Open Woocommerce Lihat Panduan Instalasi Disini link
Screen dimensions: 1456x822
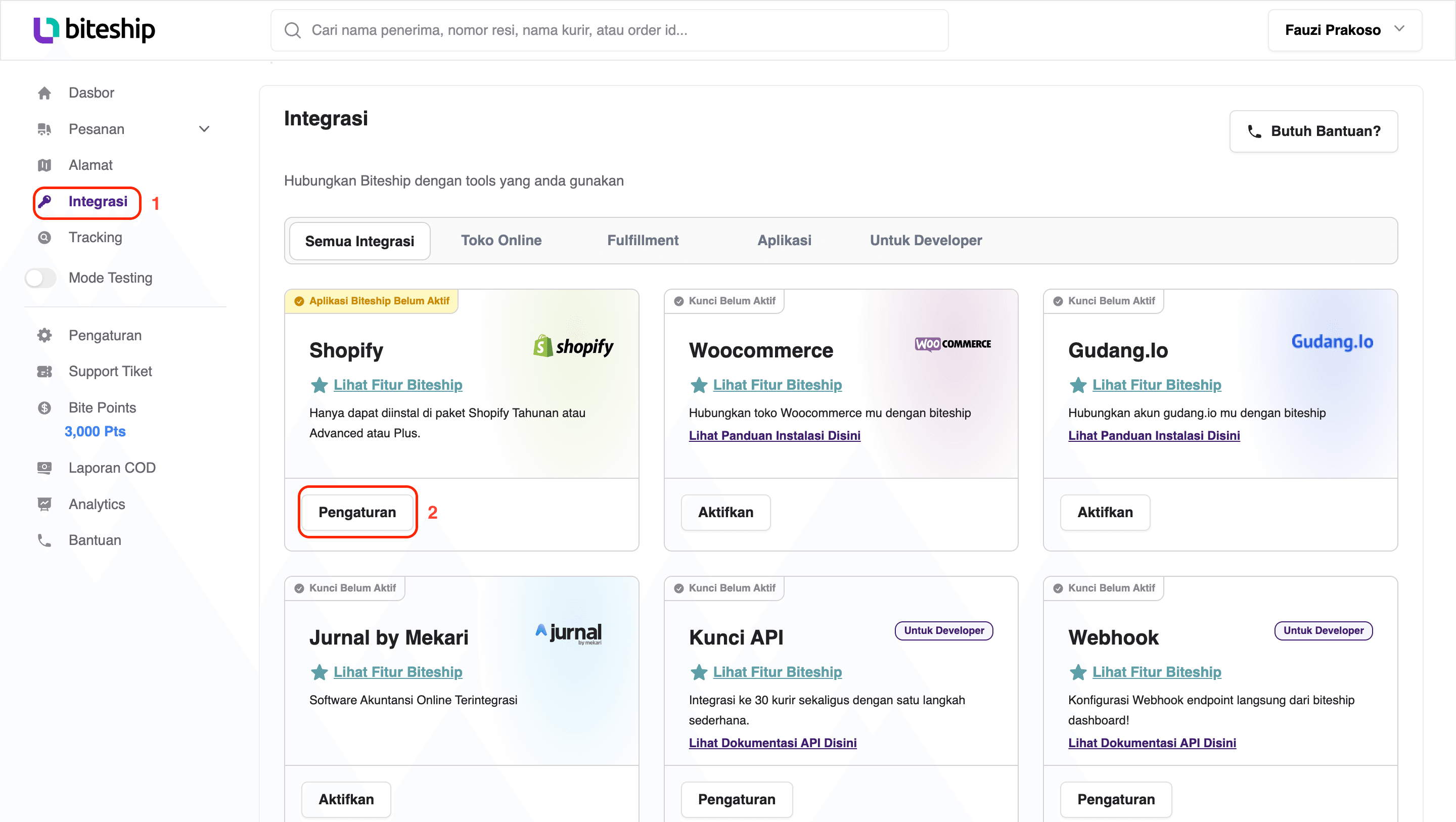[775, 436]
